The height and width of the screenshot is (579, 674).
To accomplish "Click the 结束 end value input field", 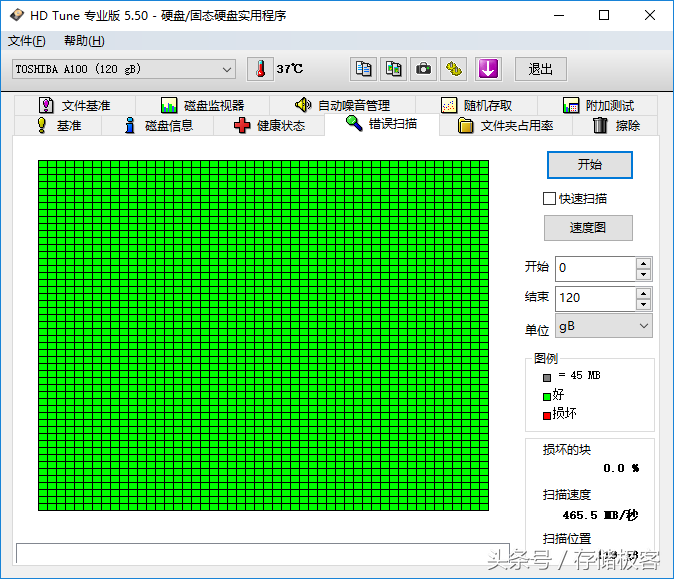I will point(595,298).
